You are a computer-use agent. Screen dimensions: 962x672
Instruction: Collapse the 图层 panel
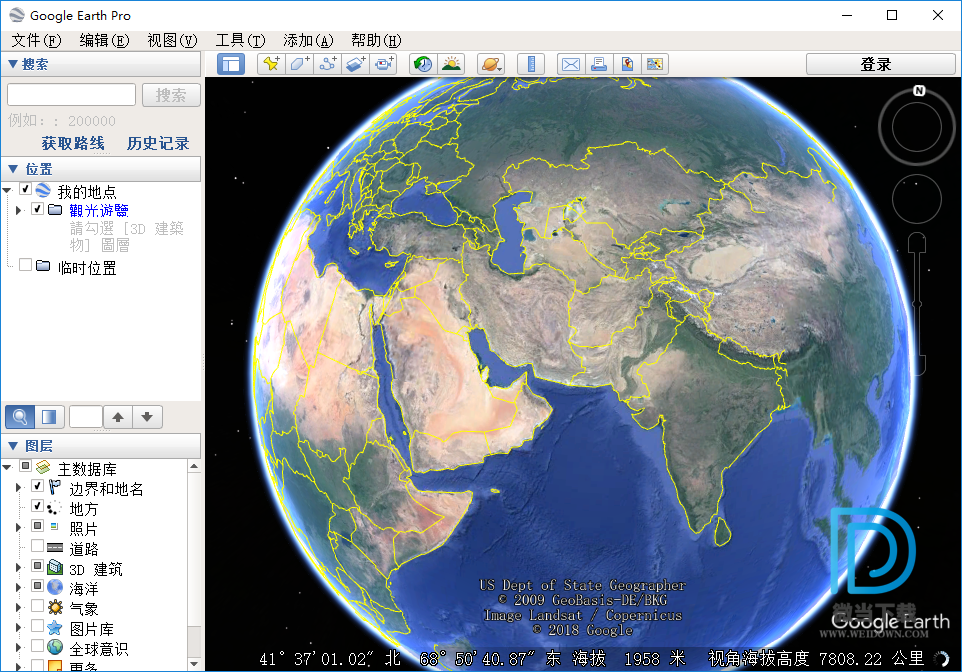12,446
